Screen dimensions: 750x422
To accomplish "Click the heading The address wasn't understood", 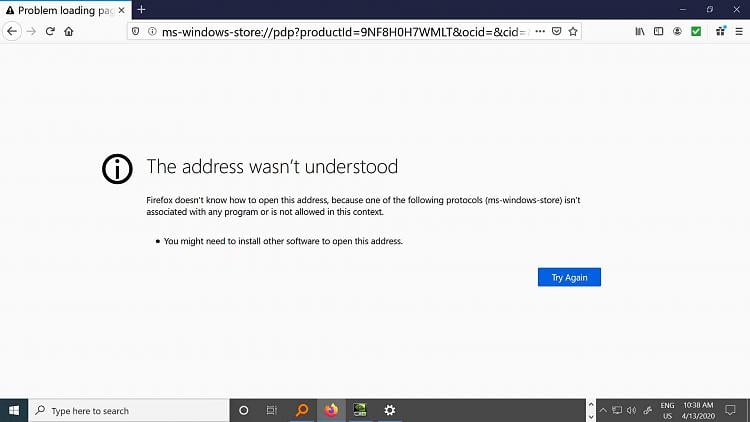I will 272,167.
